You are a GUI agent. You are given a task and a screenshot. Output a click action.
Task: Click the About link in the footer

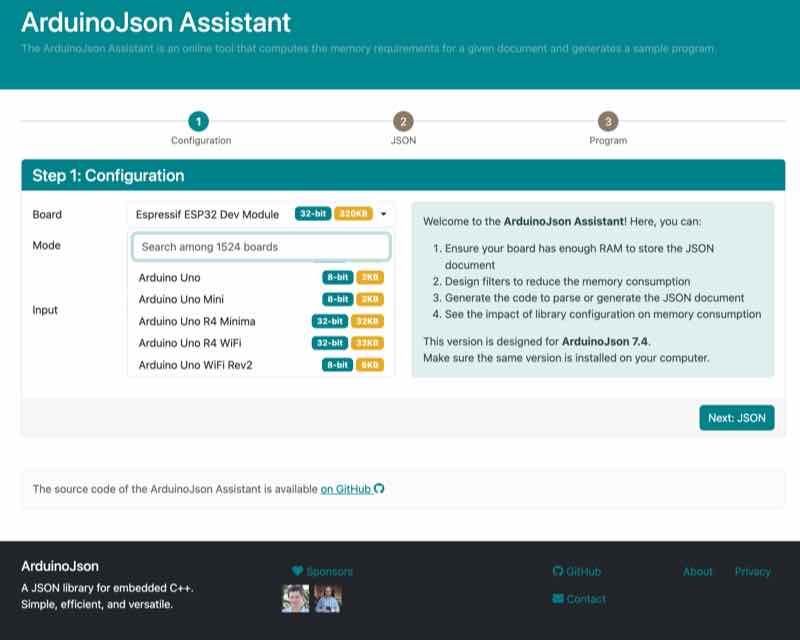(697, 571)
